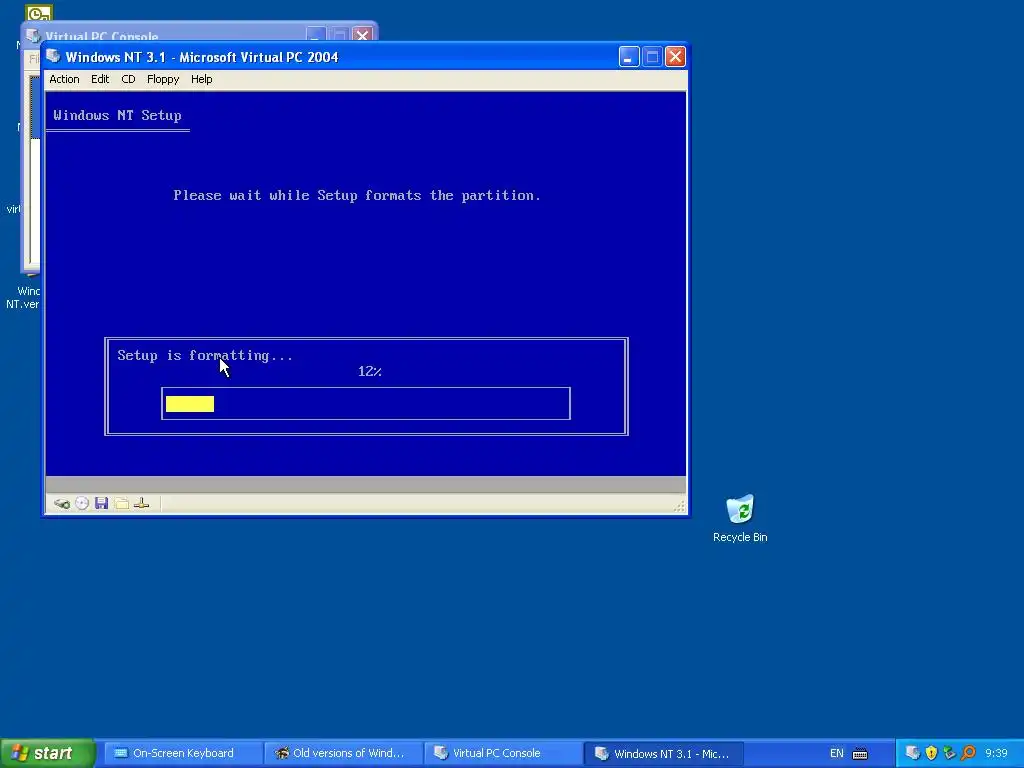Click the shared folder status icon
Image resolution: width=1024 pixels, height=768 pixels.
tap(121, 504)
